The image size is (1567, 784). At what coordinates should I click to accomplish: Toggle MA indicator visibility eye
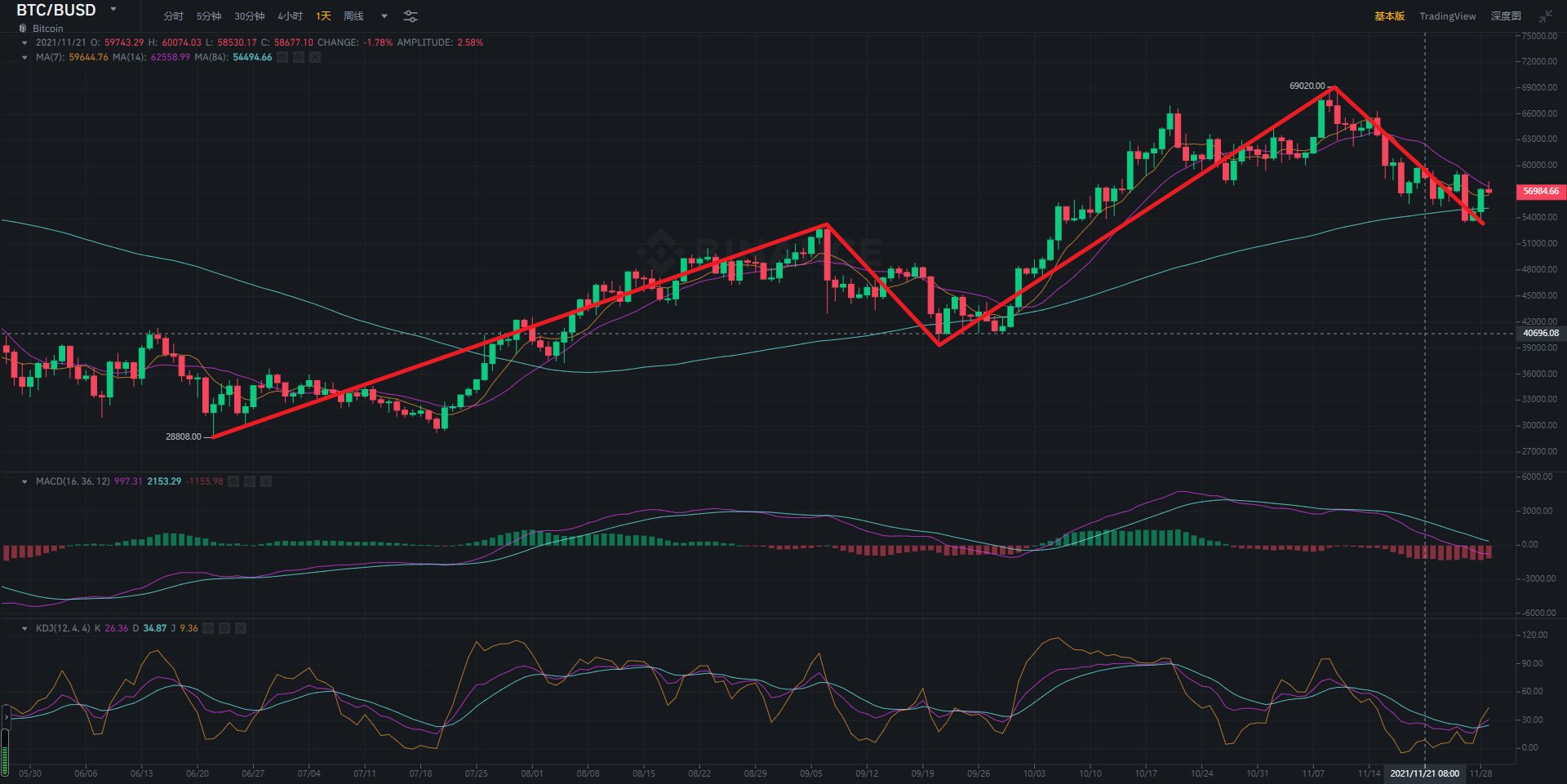(x=282, y=57)
